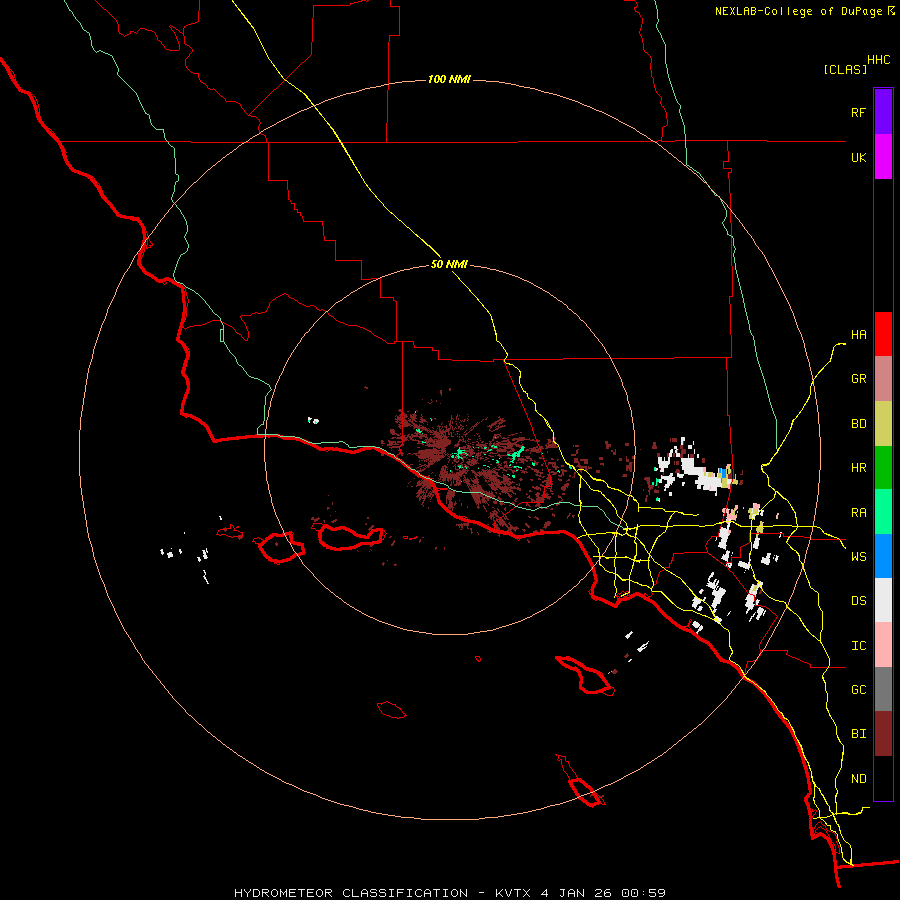Image resolution: width=900 pixels, height=900 pixels.
Task: Click the DS legend label
Action: [858, 601]
